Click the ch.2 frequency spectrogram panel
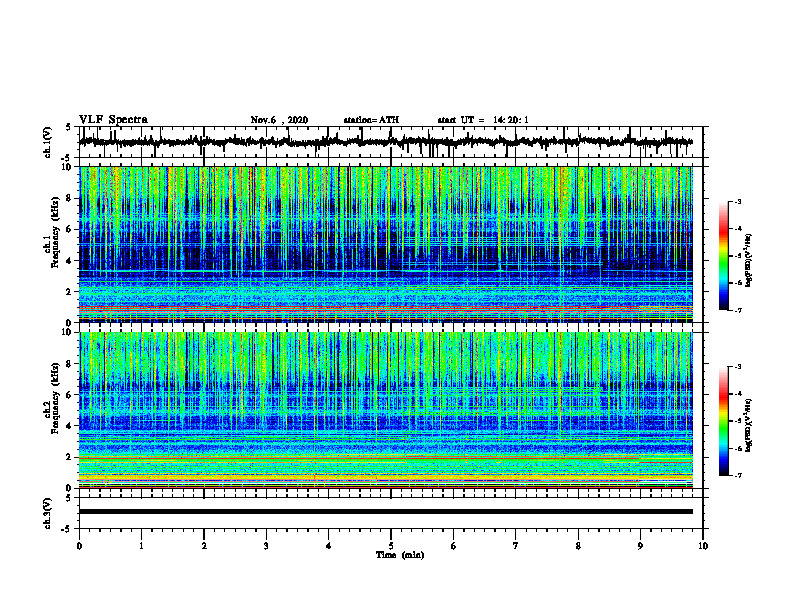792x612 pixels. point(386,410)
